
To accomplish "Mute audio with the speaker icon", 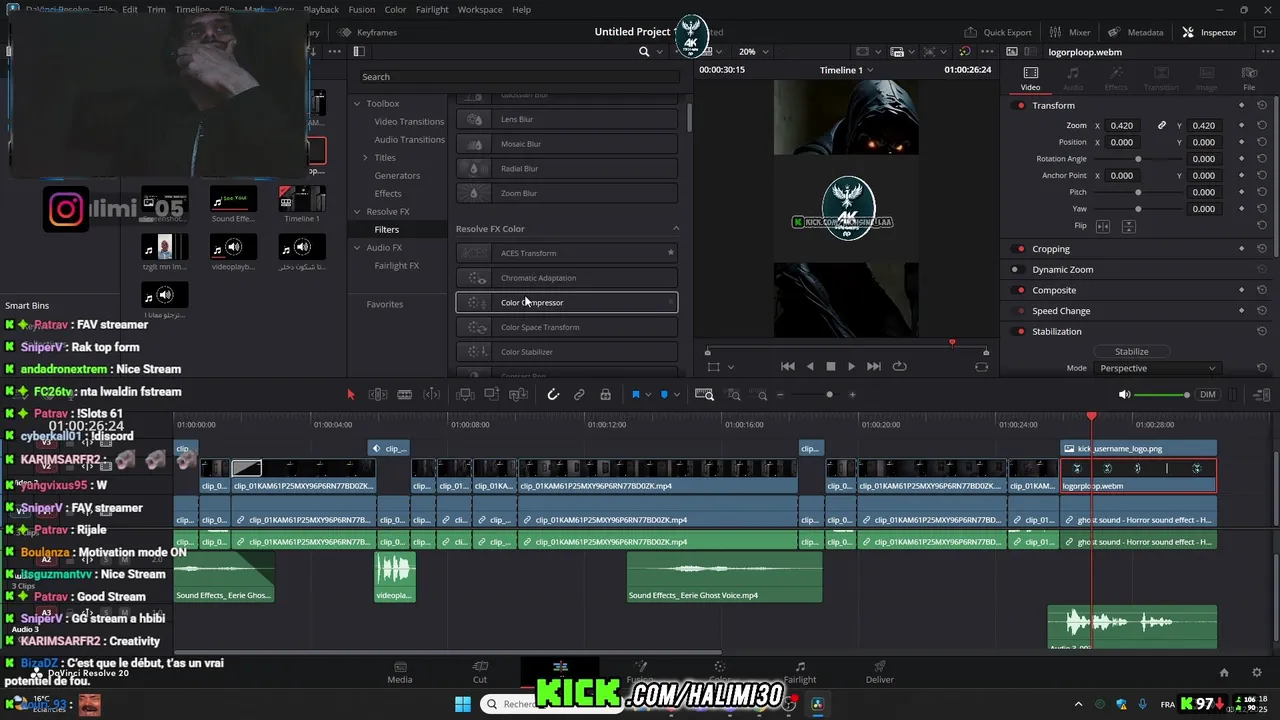I will [x=1124, y=395].
